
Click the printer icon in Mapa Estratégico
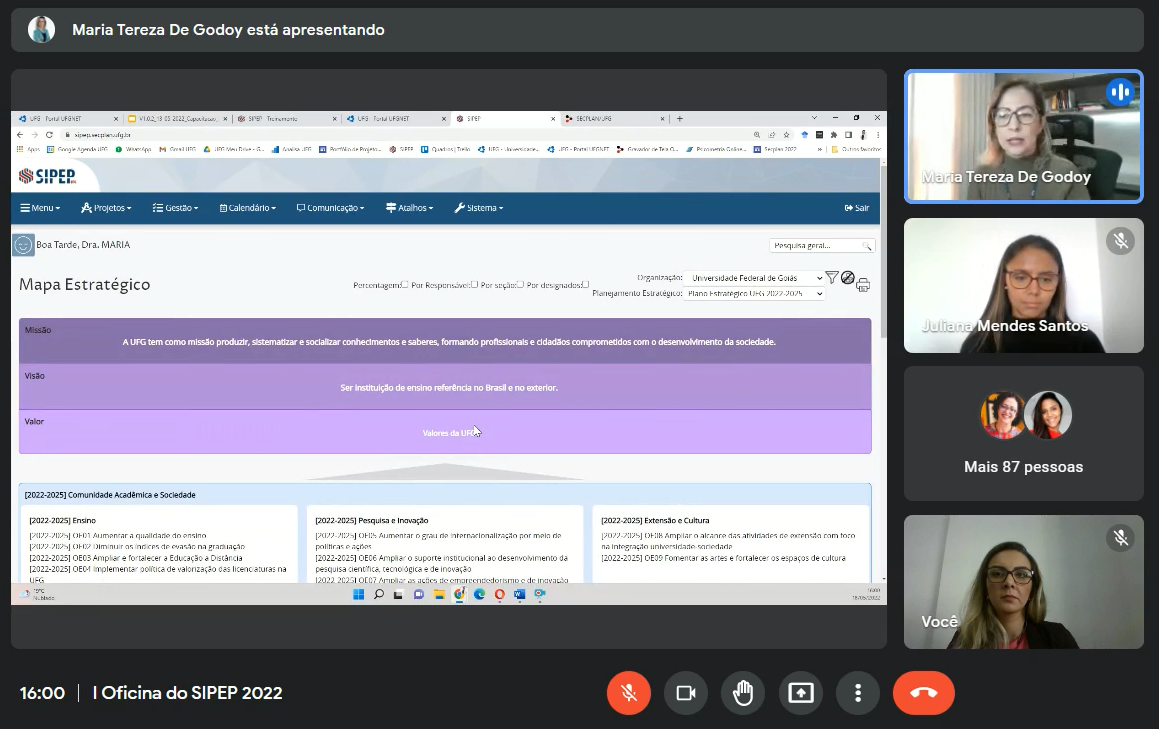point(863,285)
